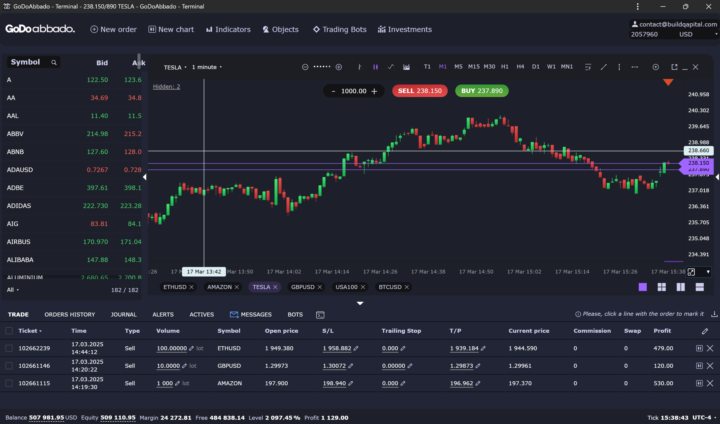Select the horizontal line drawing tool

coord(635,67)
